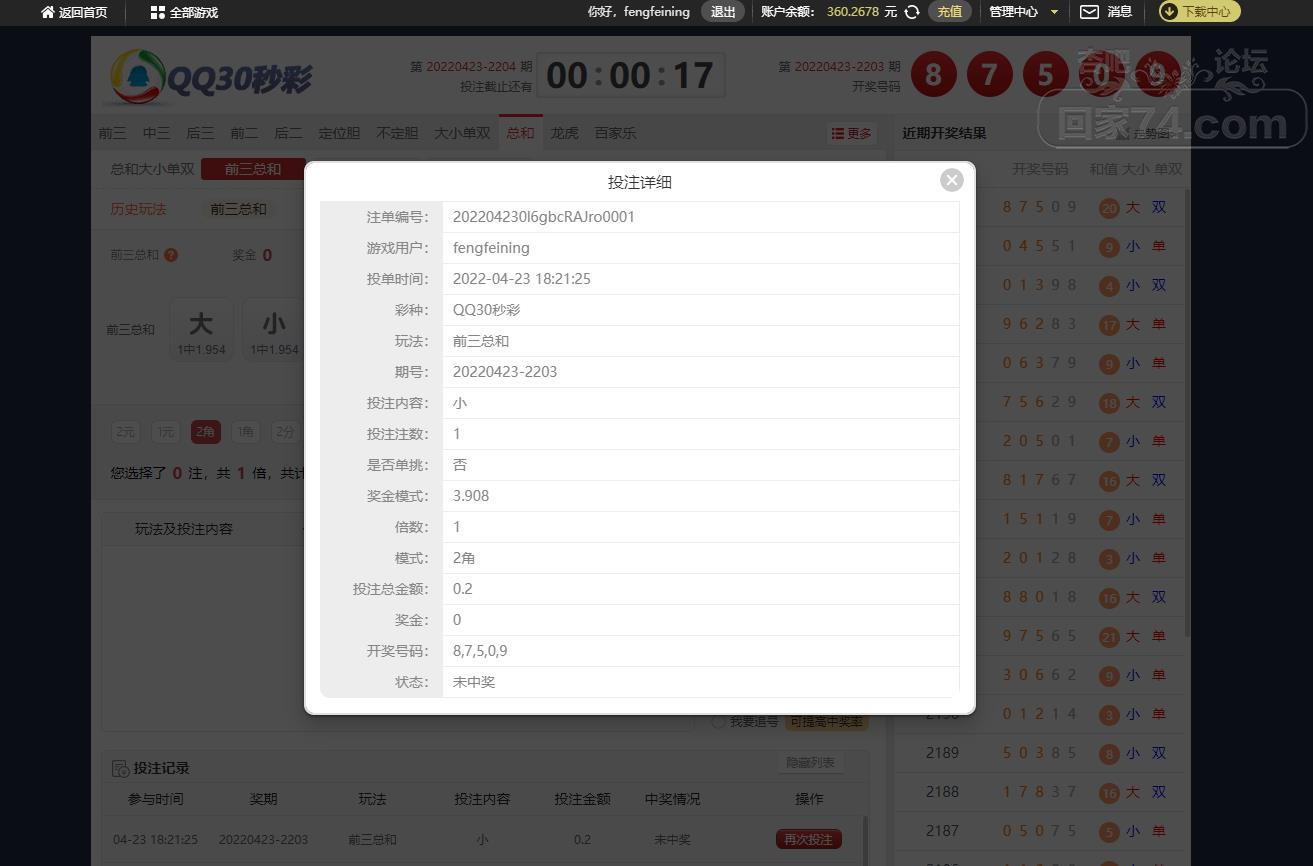Close the 投注详细 dialog

(951, 180)
